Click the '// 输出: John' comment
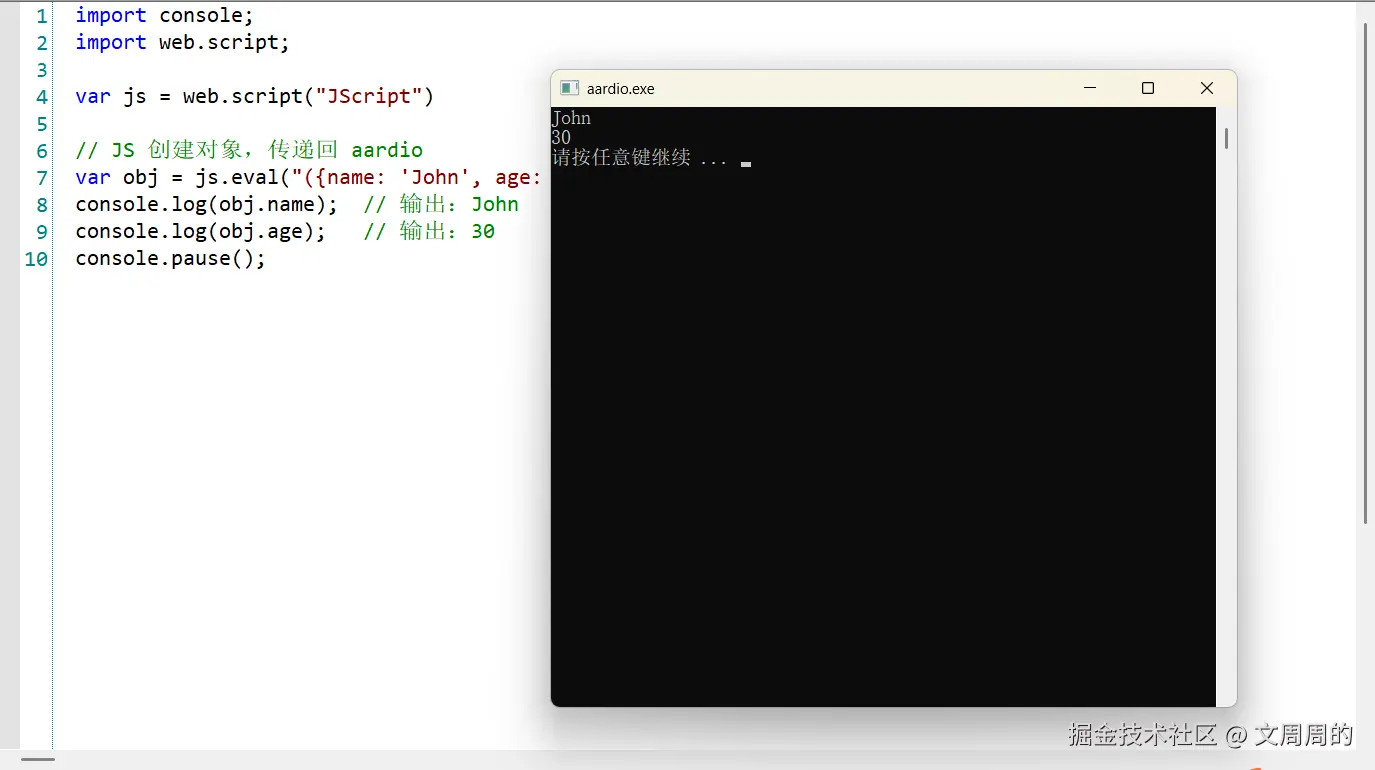The width and height of the screenshot is (1375, 770). 441,205
